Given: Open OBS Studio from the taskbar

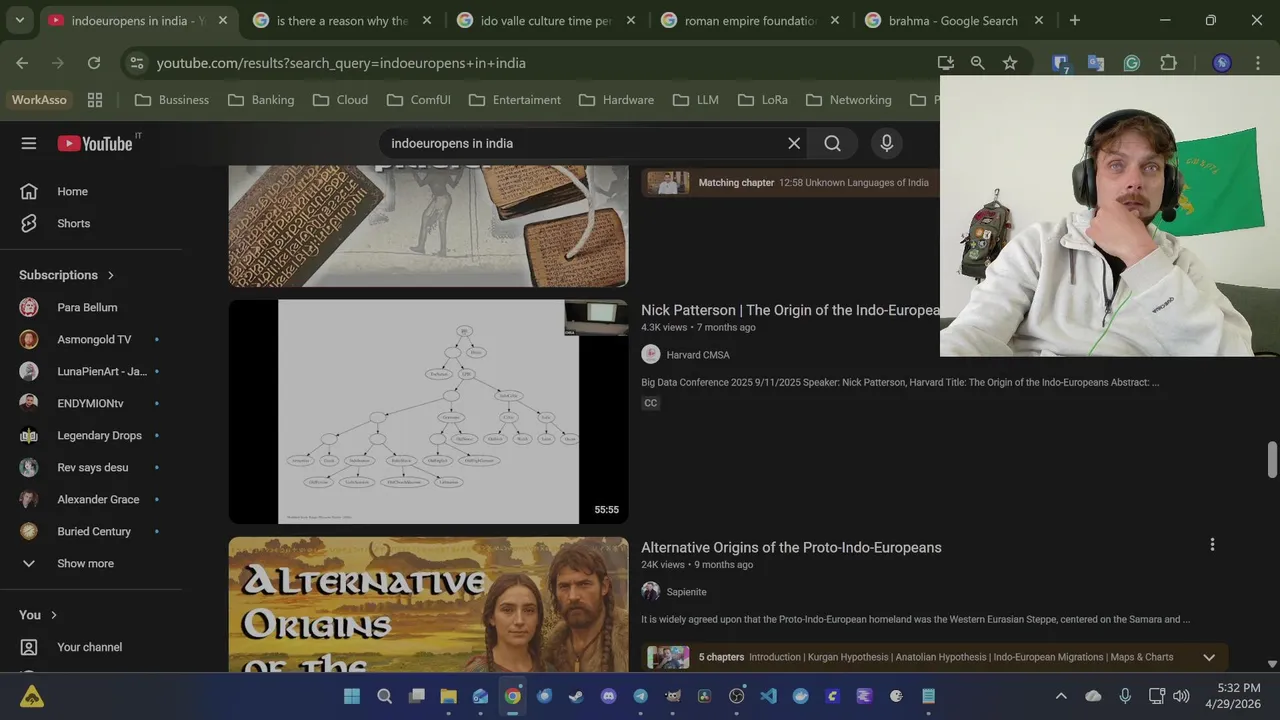Looking at the screenshot, I should pos(737,696).
